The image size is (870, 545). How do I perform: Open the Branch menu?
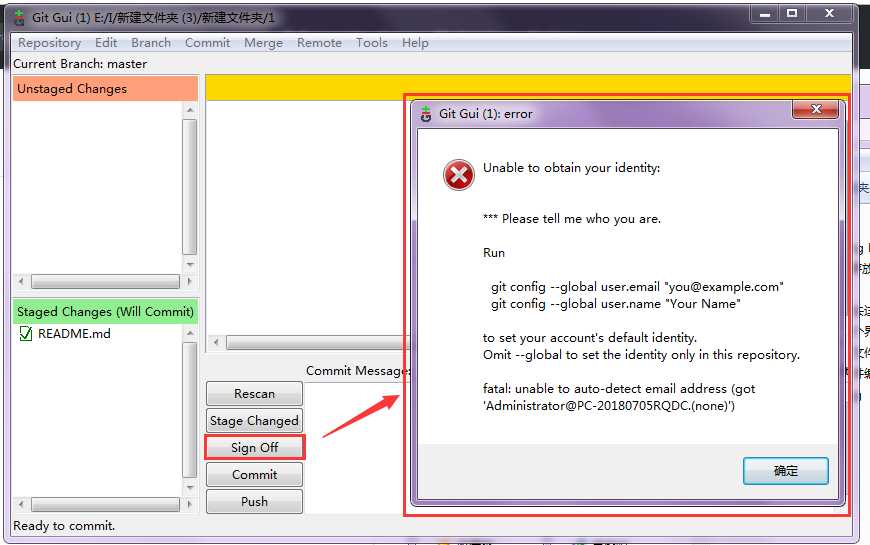(x=151, y=43)
